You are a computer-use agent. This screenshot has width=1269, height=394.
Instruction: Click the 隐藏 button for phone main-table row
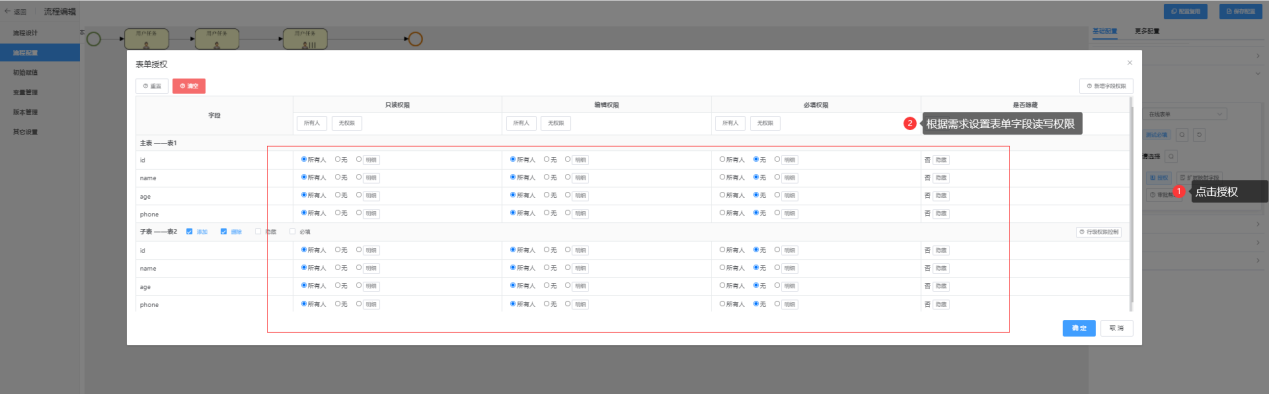[941, 213]
